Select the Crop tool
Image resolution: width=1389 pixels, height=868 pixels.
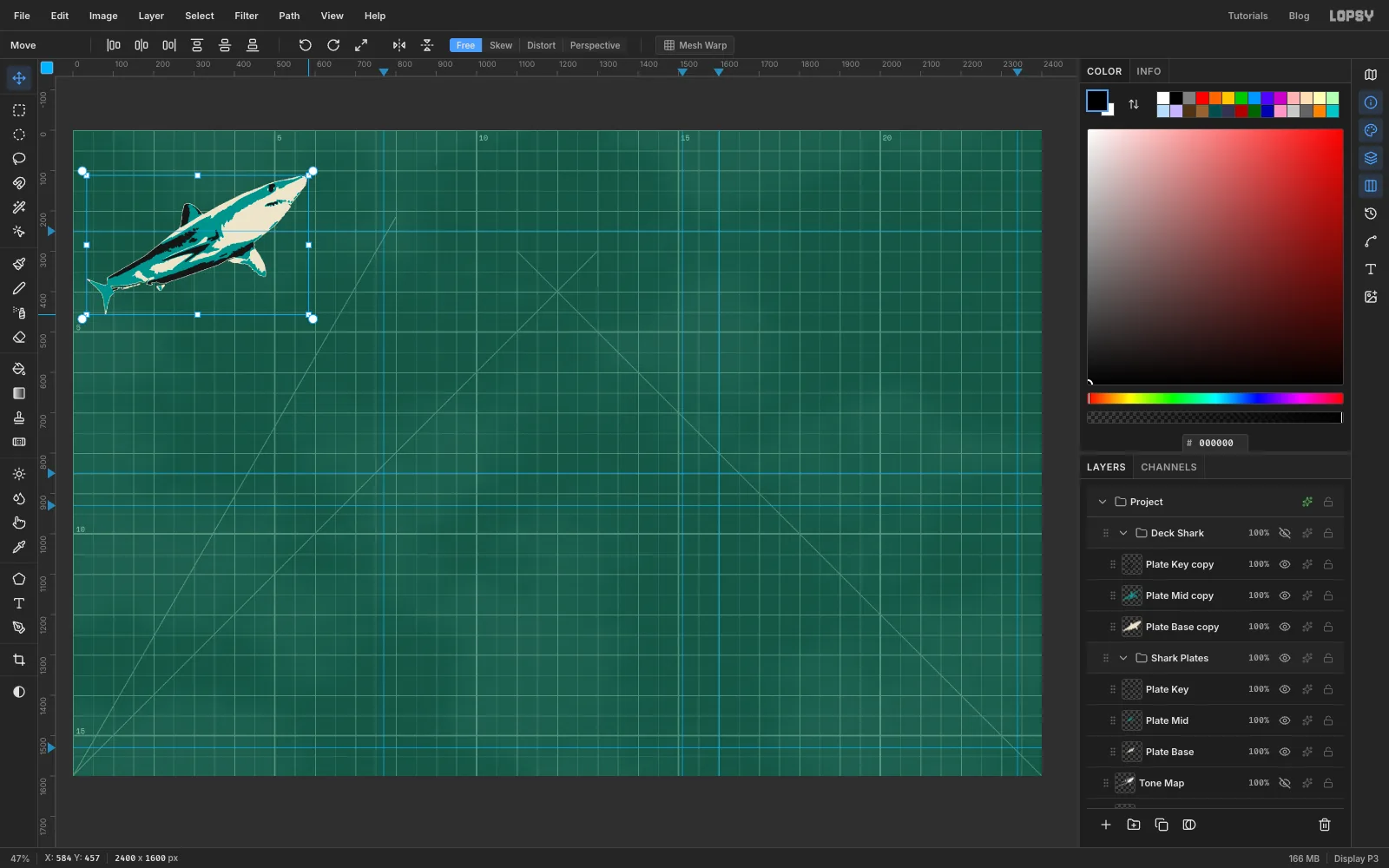[19, 660]
